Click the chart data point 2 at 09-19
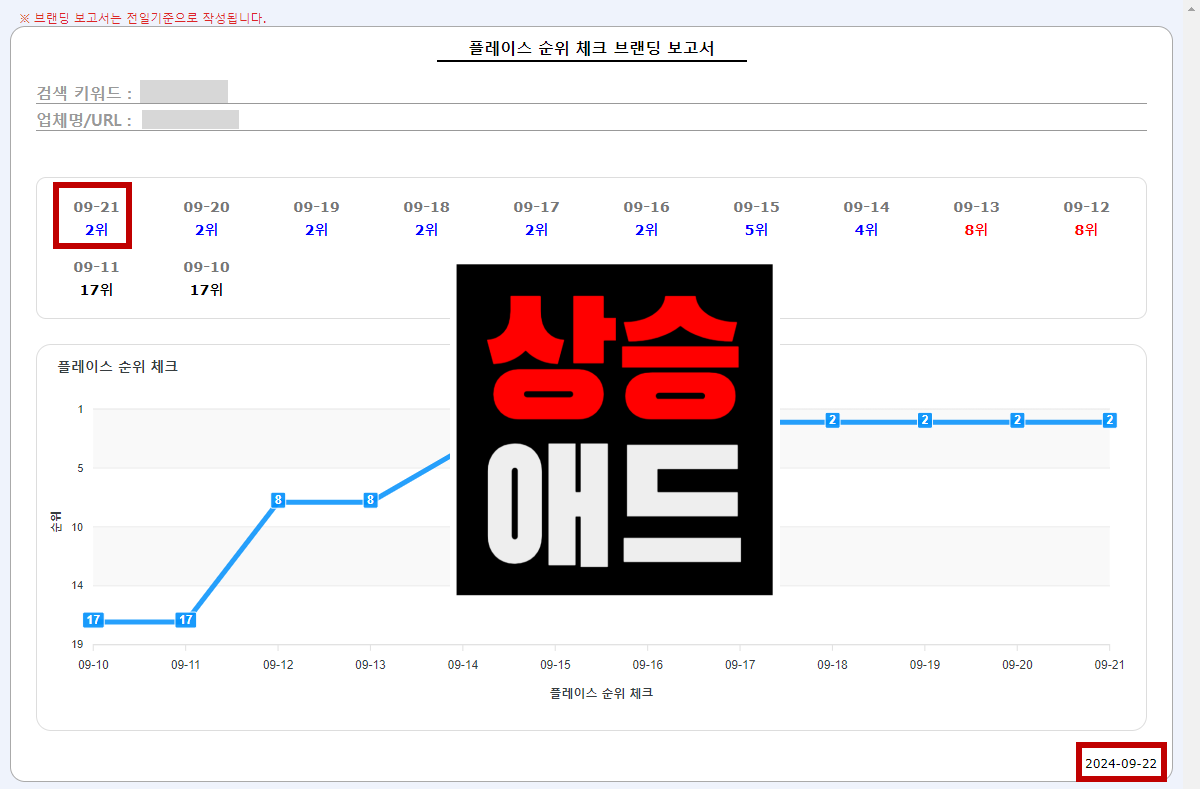Screen dimensions: 1200x789 pos(925,420)
